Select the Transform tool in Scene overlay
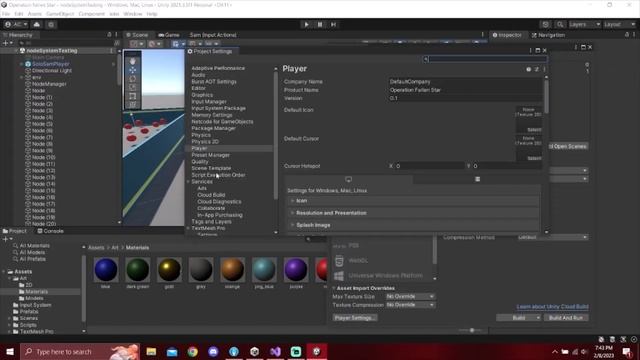Image resolution: width=640 pixels, height=360 pixels. point(133,105)
